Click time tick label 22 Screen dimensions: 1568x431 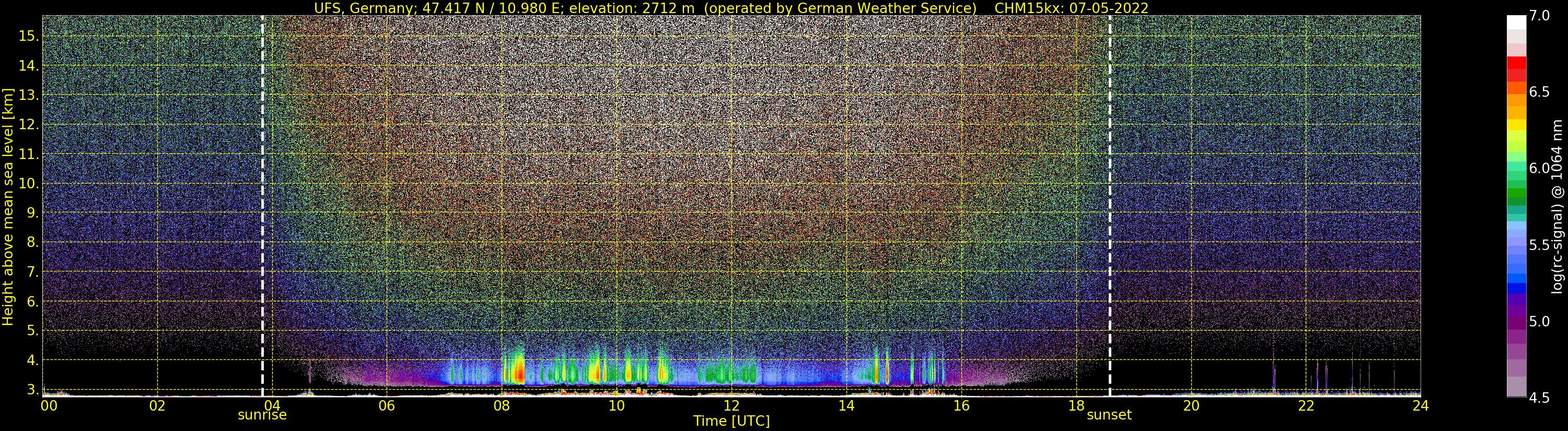pyautogui.click(x=1306, y=406)
